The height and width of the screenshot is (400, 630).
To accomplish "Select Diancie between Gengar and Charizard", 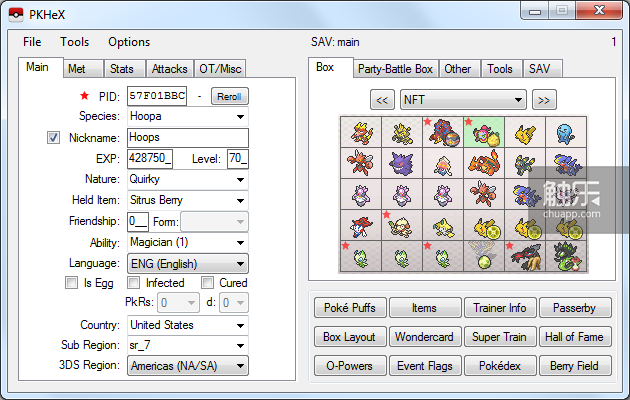I will click(443, 163).
